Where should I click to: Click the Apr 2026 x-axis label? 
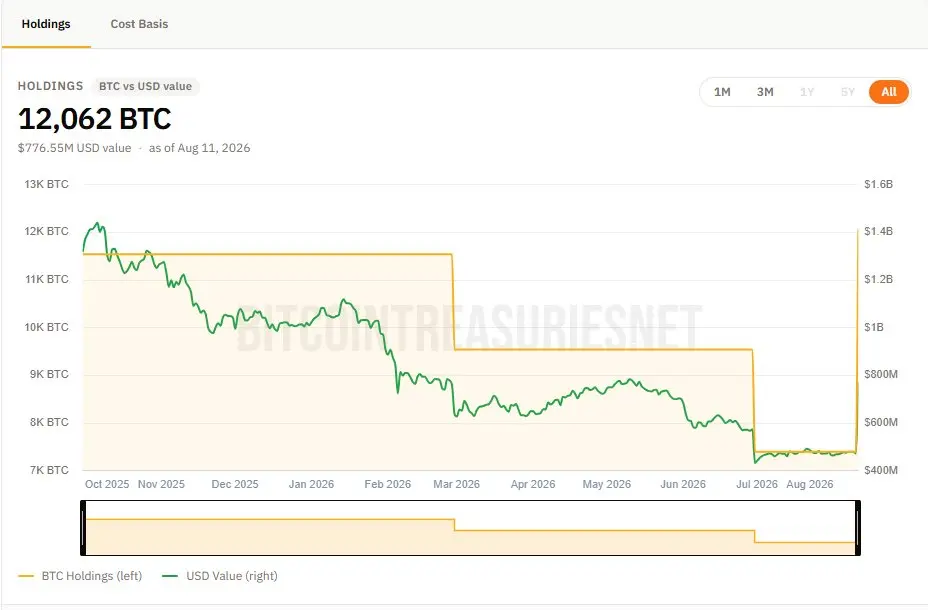point(533,484)
